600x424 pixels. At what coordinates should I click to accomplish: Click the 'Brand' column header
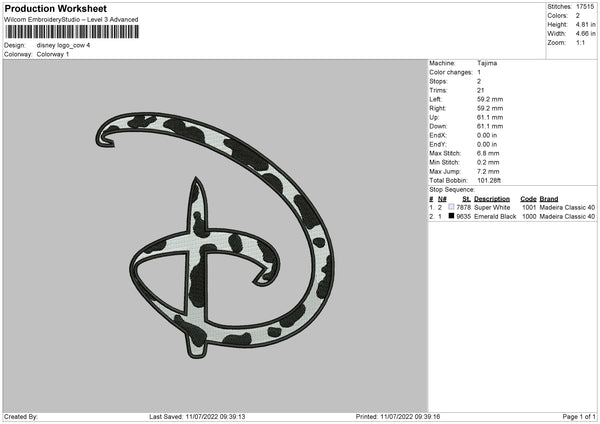click(549, 199)
